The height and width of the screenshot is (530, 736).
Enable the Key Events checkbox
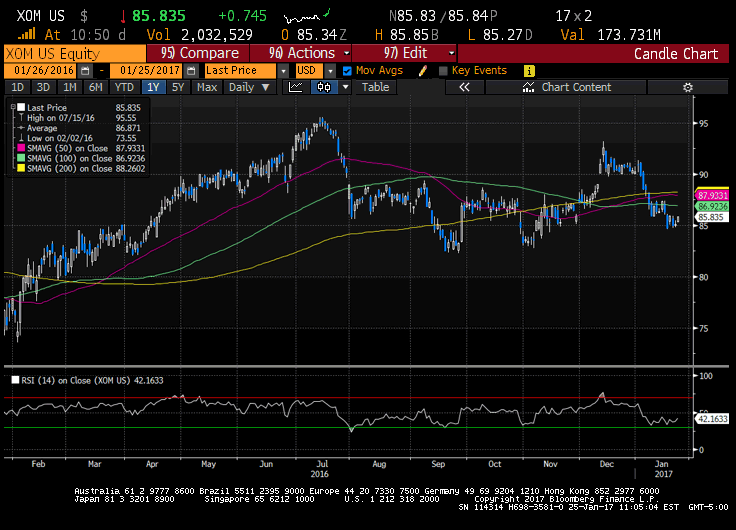click(443, 71)
